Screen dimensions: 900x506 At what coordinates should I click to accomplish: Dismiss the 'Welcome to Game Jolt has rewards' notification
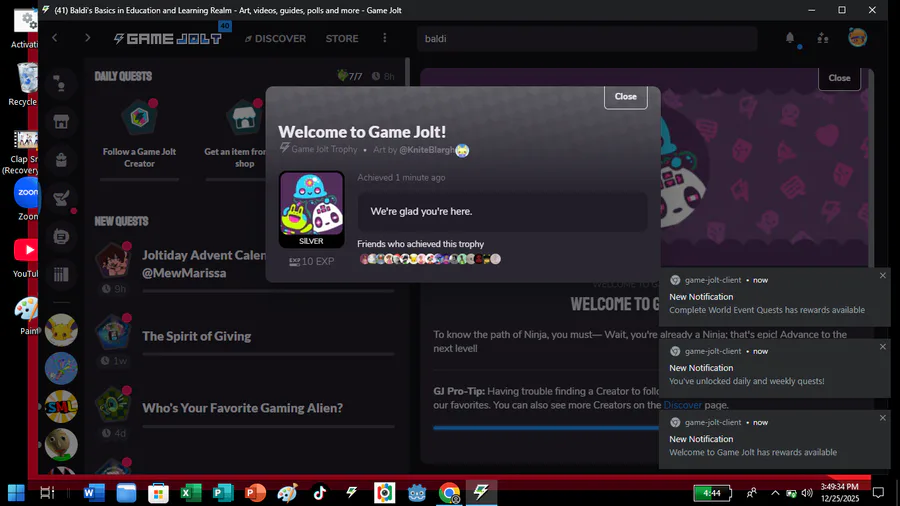tap(883, 418)
